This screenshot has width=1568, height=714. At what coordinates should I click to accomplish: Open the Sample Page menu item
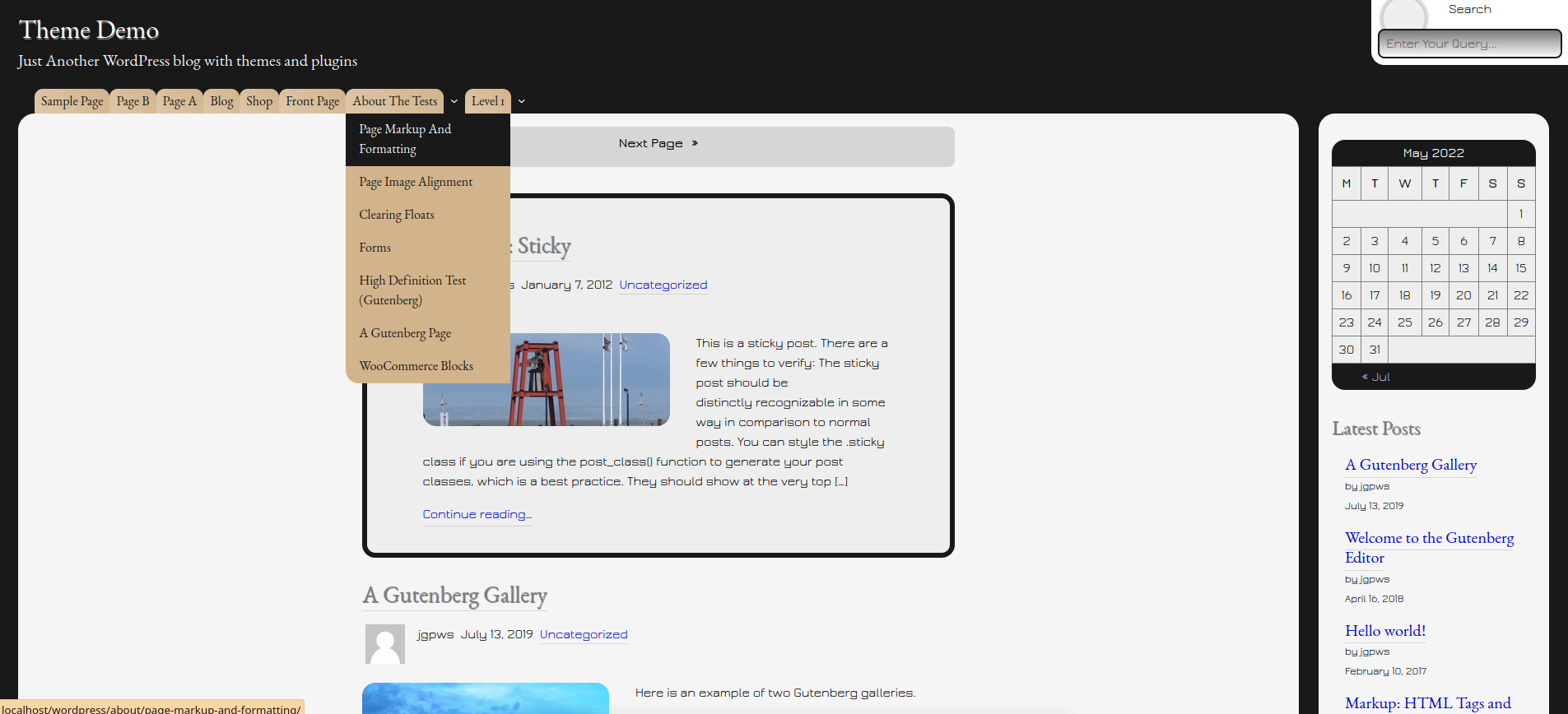(72, 101)
